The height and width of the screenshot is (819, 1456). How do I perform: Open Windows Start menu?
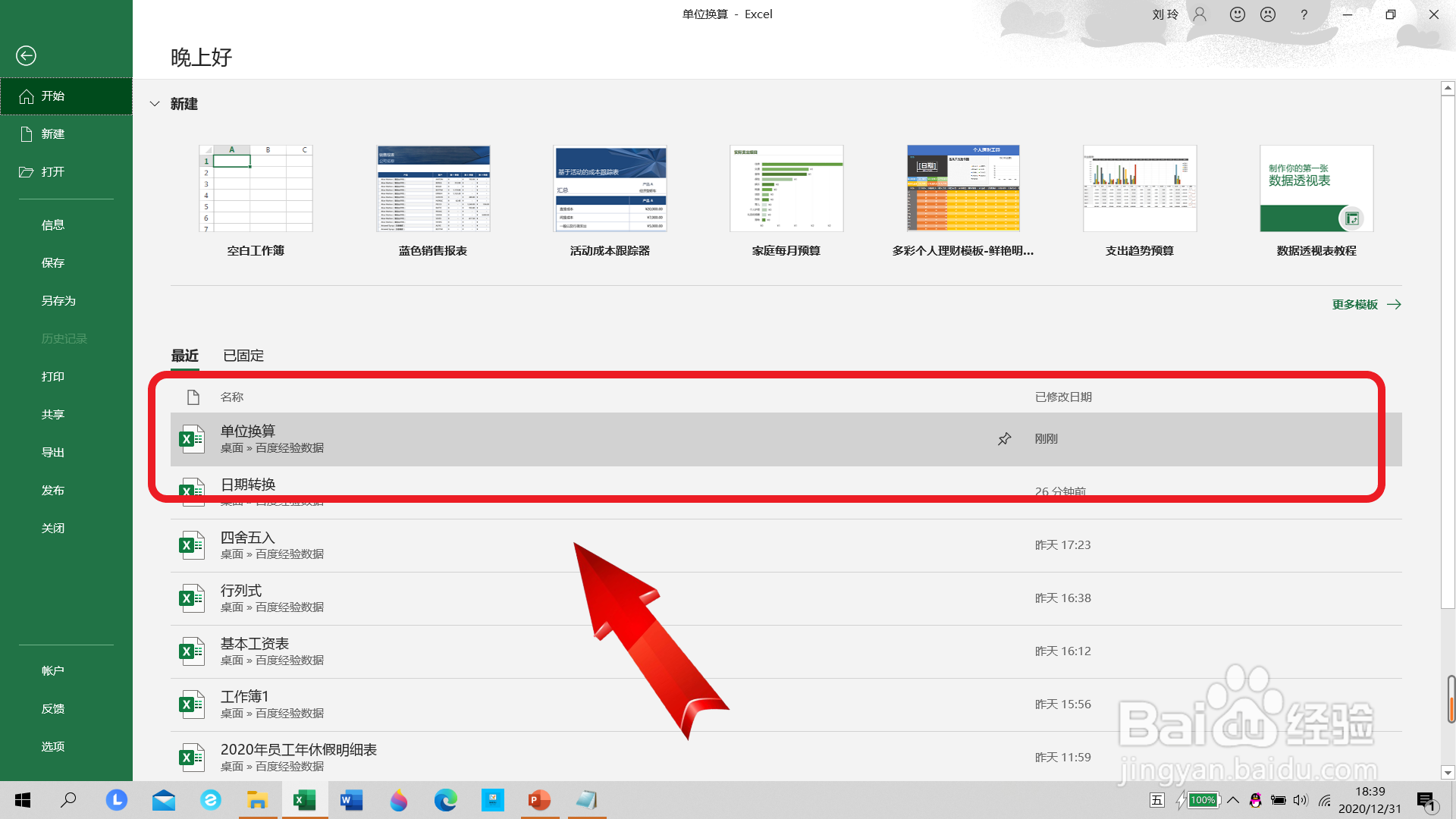pos(23,800)
